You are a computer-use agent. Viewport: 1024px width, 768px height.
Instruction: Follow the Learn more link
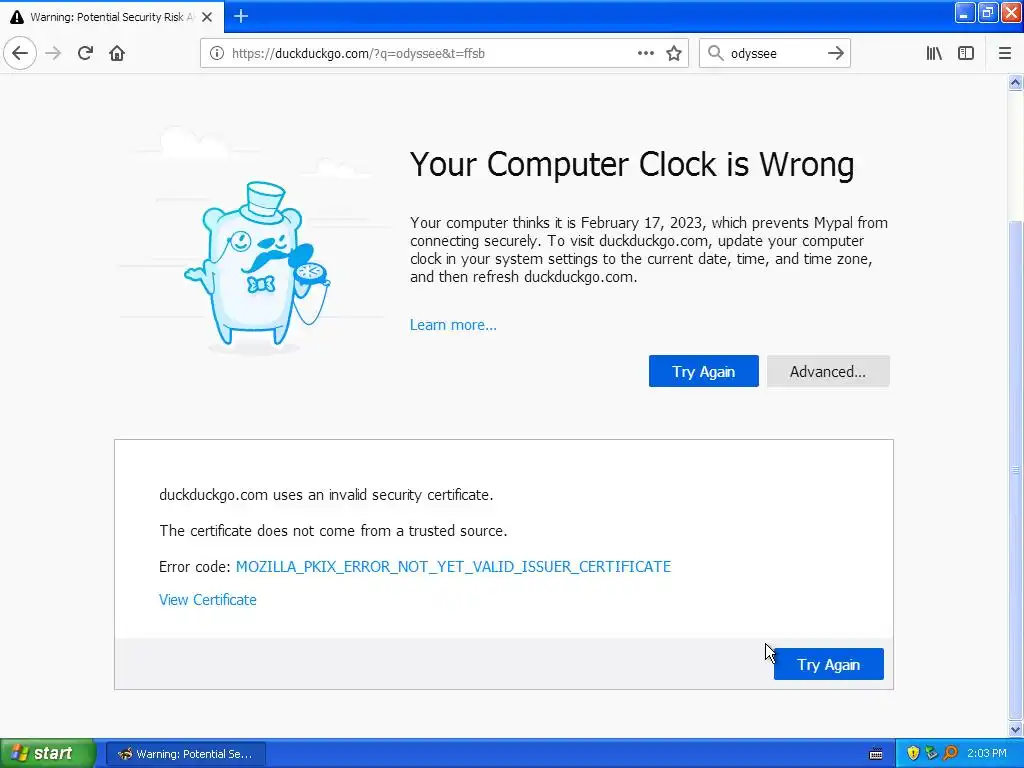[453, 325]
